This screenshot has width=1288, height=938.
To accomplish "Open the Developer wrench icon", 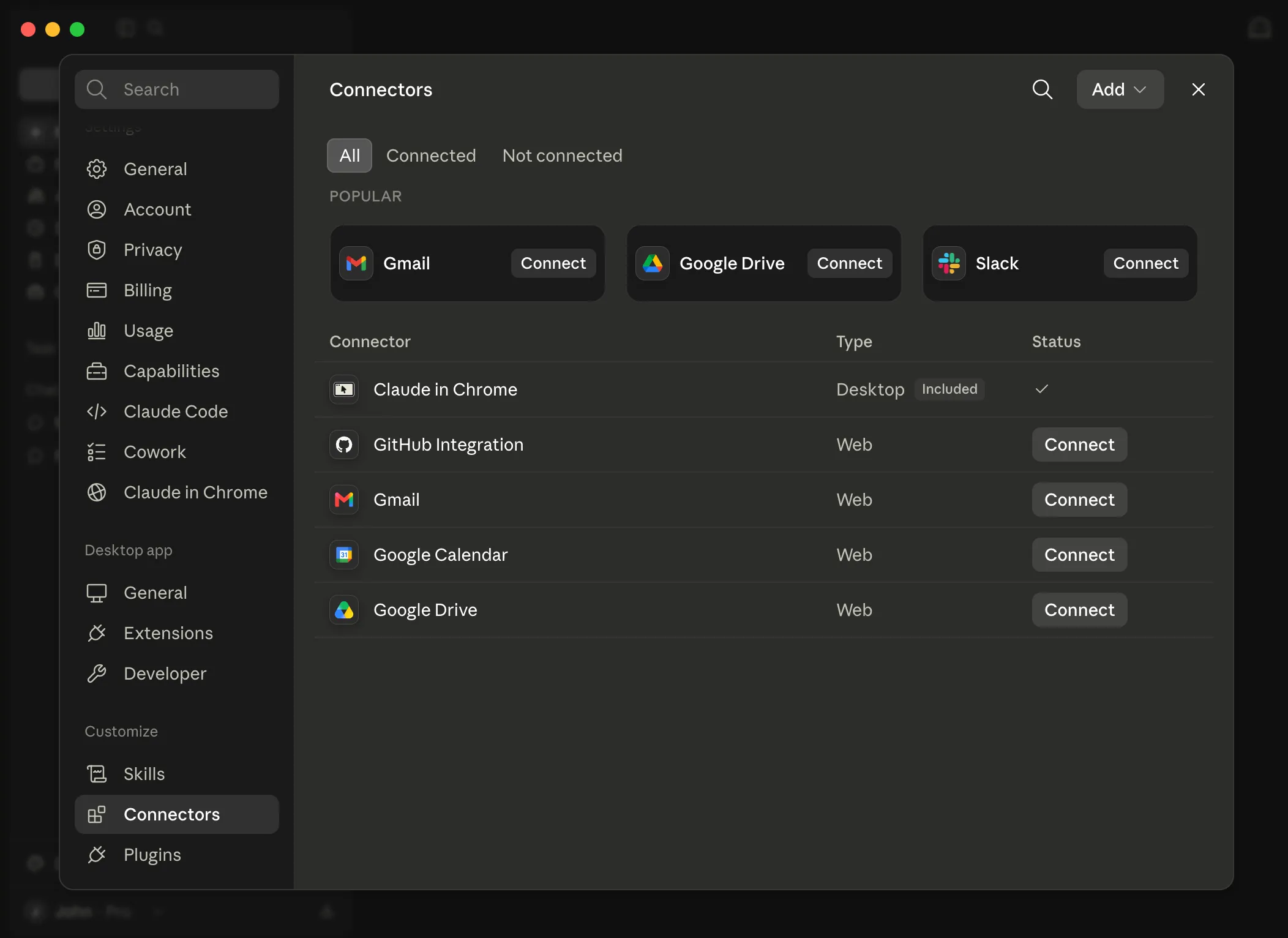I will click(97, 673).
